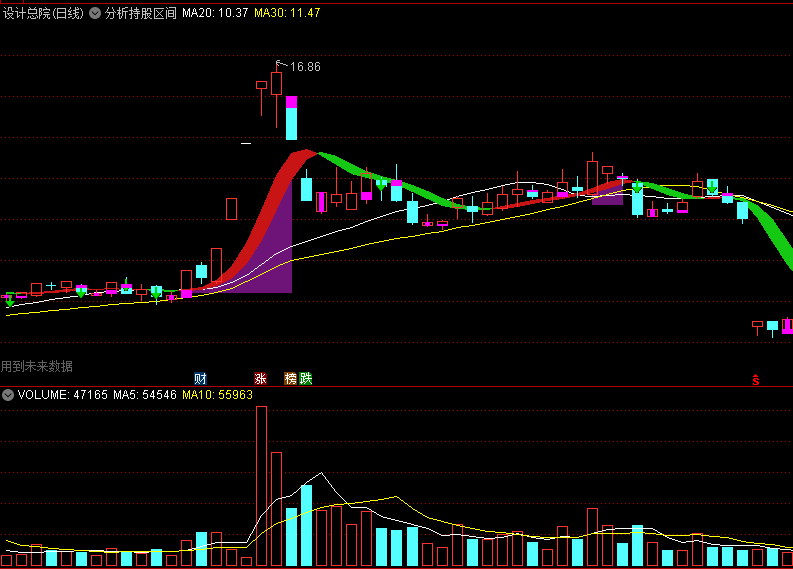This screenshot has height=569, width=793.
Task: Expand the VOLUME indicator options circle
Action: (x=8, y=395)
